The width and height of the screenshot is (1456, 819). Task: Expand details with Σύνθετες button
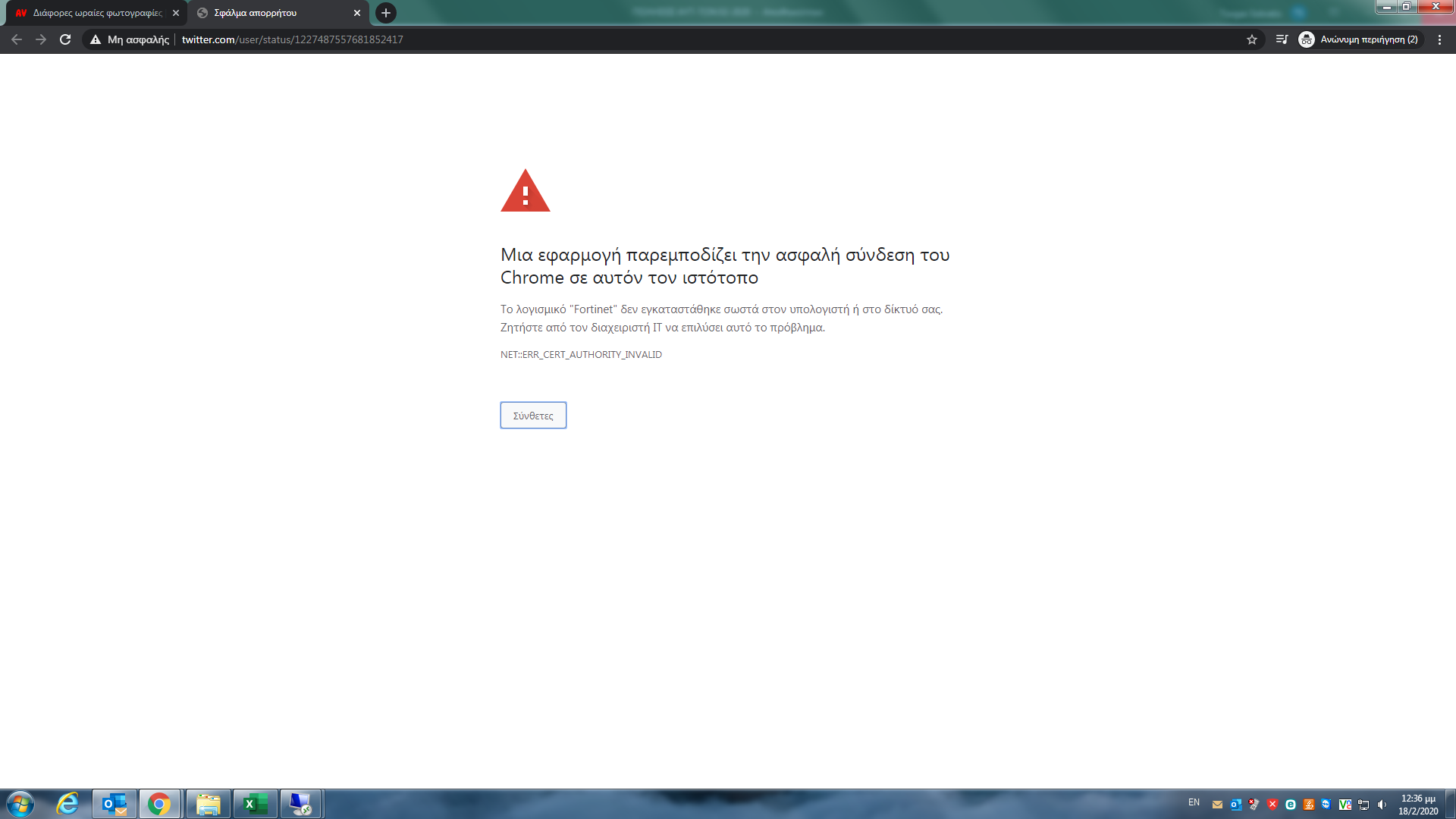[533, 416]
